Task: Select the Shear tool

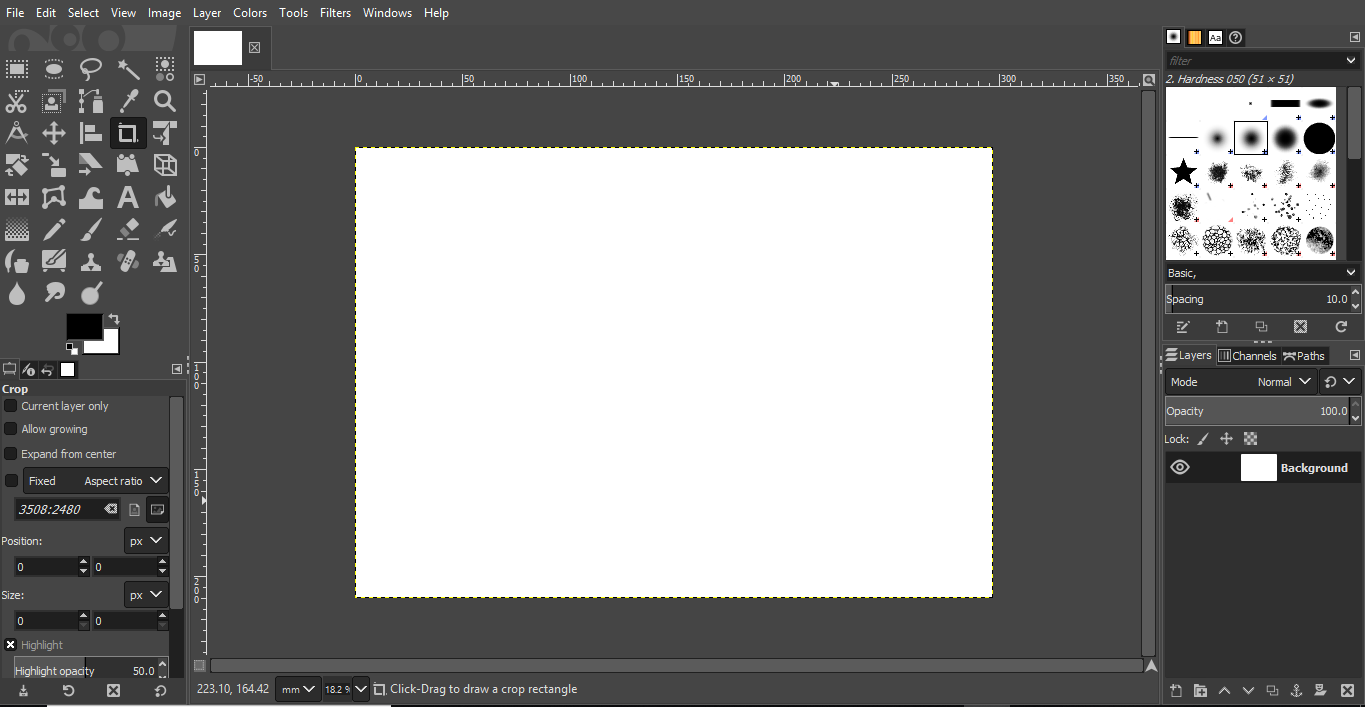Action: (x=91, y=165)
